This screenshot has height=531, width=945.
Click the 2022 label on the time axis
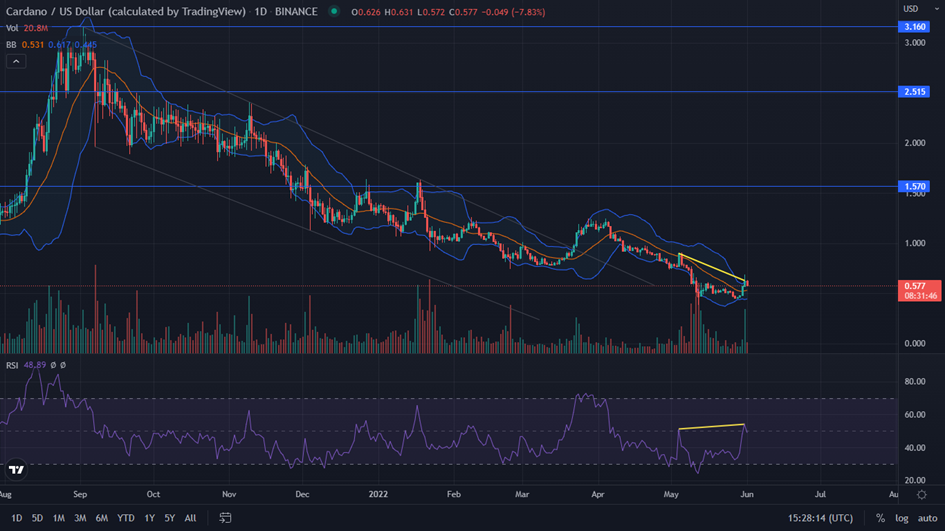[378, 494]
